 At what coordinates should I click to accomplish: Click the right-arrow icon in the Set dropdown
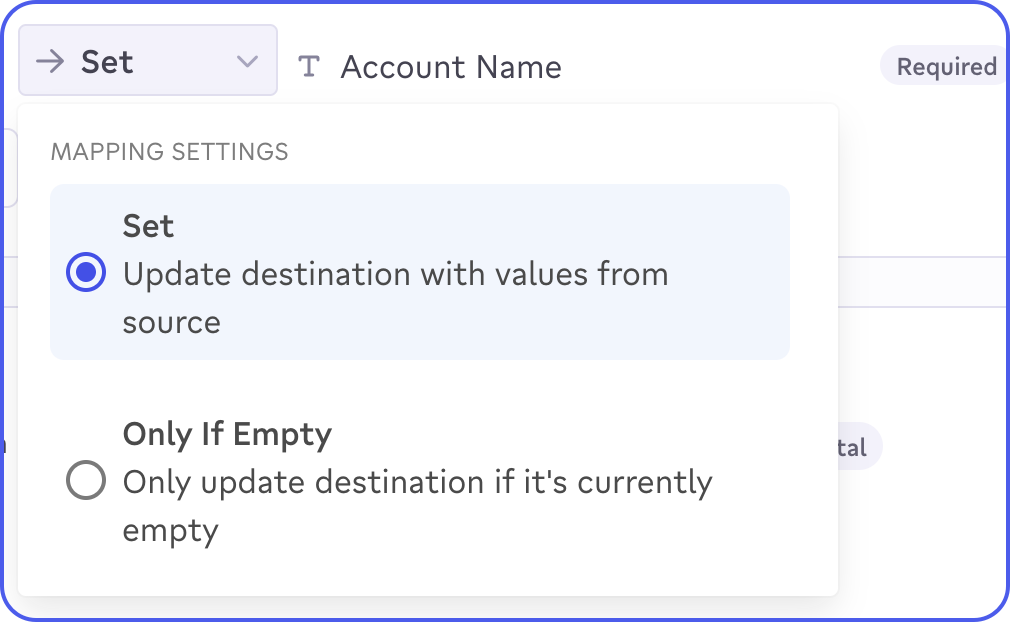coord(50,62)
